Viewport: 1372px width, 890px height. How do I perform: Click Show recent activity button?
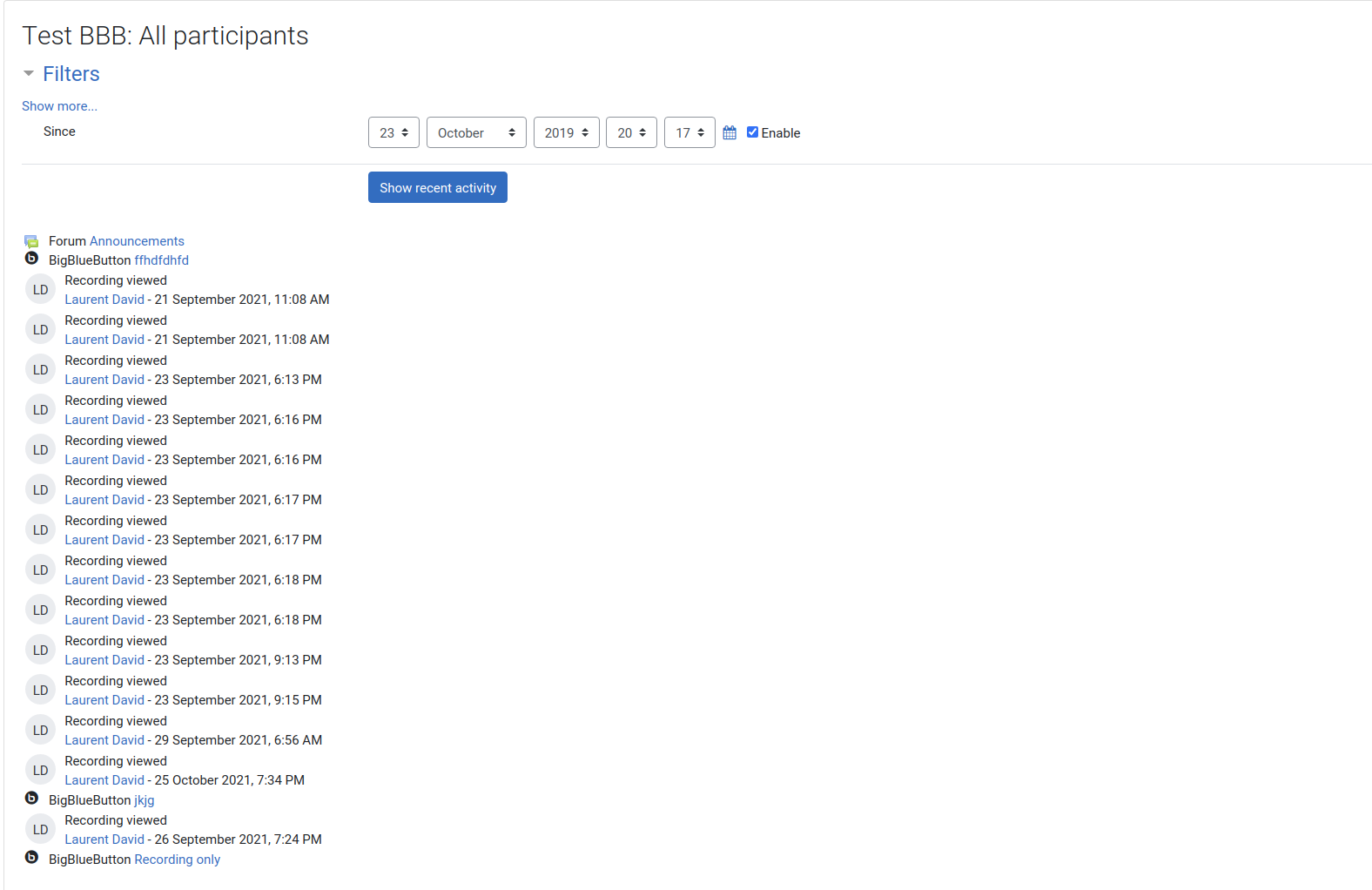click(438, 187)
